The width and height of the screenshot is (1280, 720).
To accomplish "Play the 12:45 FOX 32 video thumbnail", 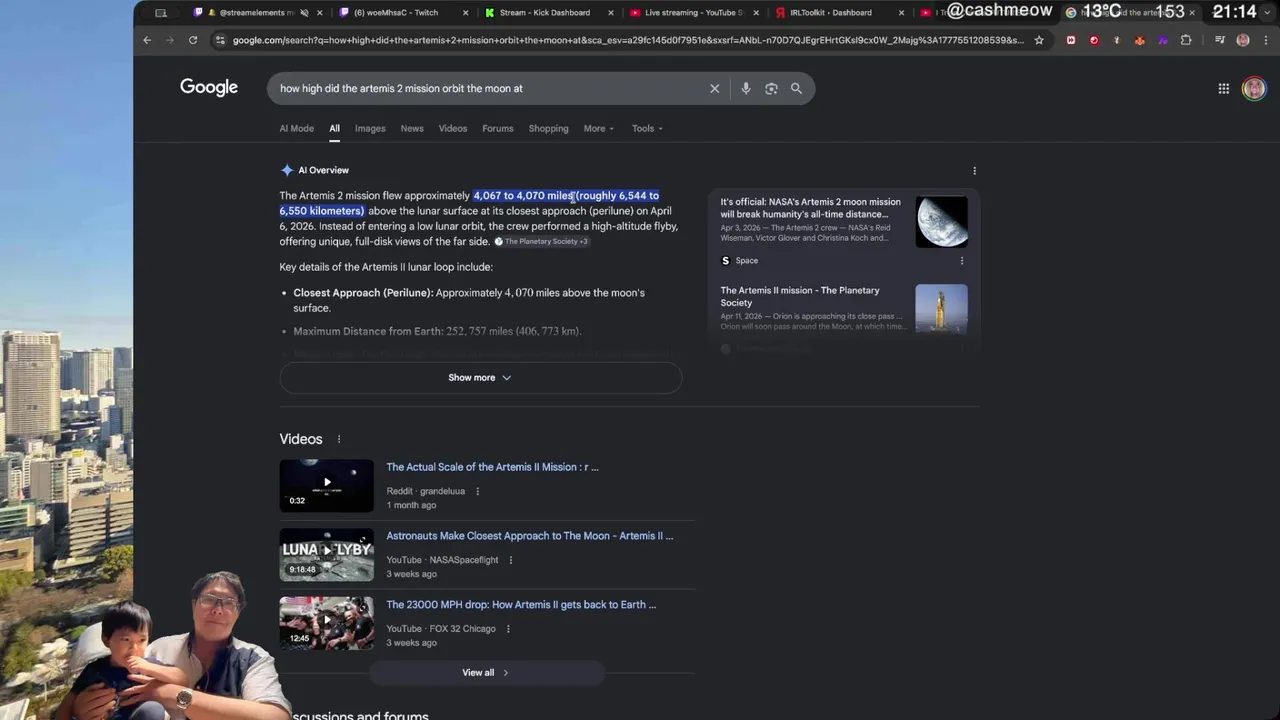I will tap(326, 623).
